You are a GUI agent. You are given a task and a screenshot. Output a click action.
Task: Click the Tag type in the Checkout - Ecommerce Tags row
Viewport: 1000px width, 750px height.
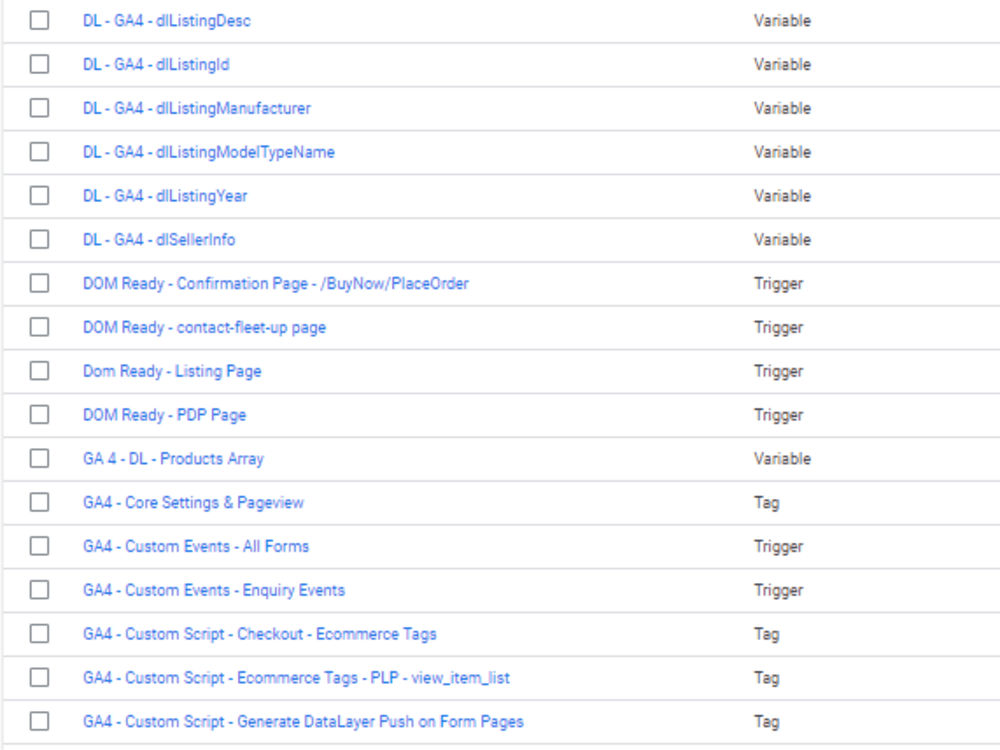coord(767,635)
